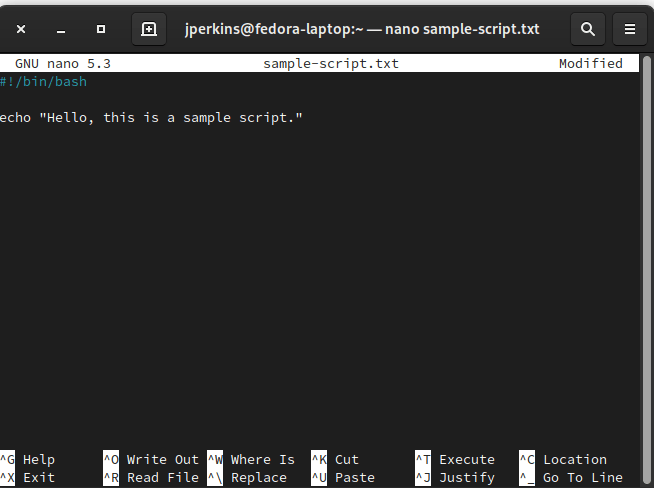Click the Where Is shortcut

pos(262,460)
